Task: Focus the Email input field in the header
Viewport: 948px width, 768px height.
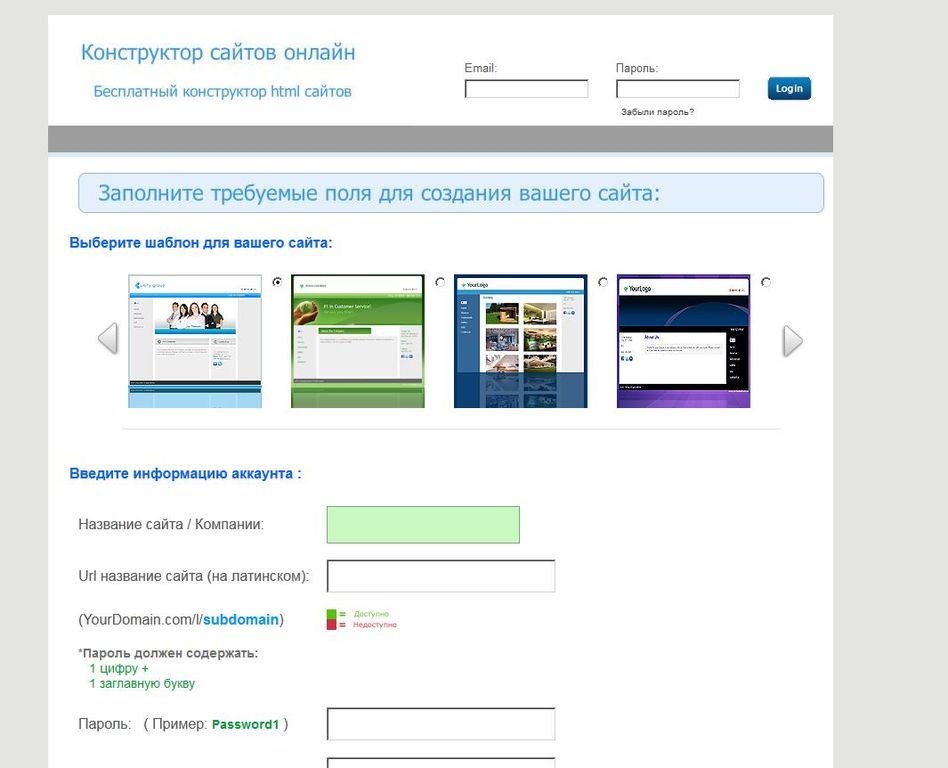Action: 527,89
